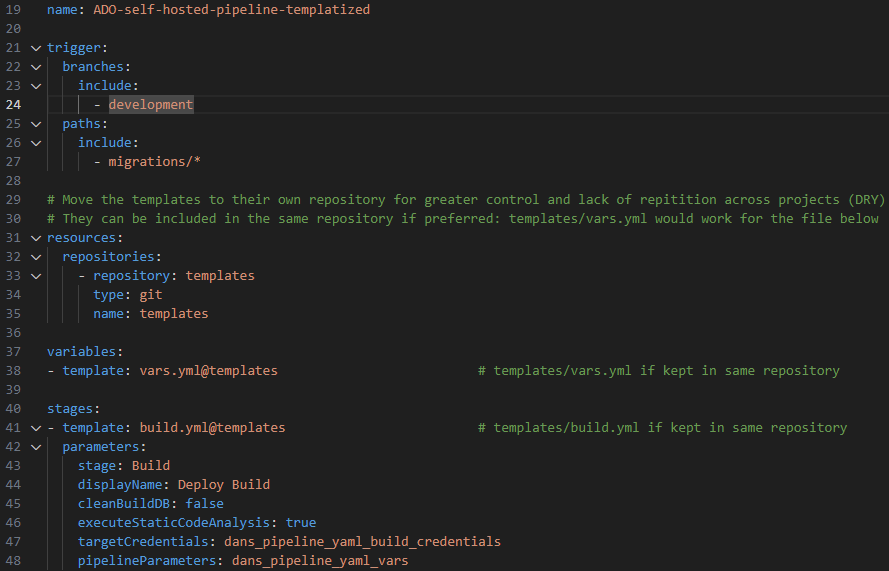Place cursor on migrations/* path value
Viewport: 889px width, 571px height.
tap(154, 162)
